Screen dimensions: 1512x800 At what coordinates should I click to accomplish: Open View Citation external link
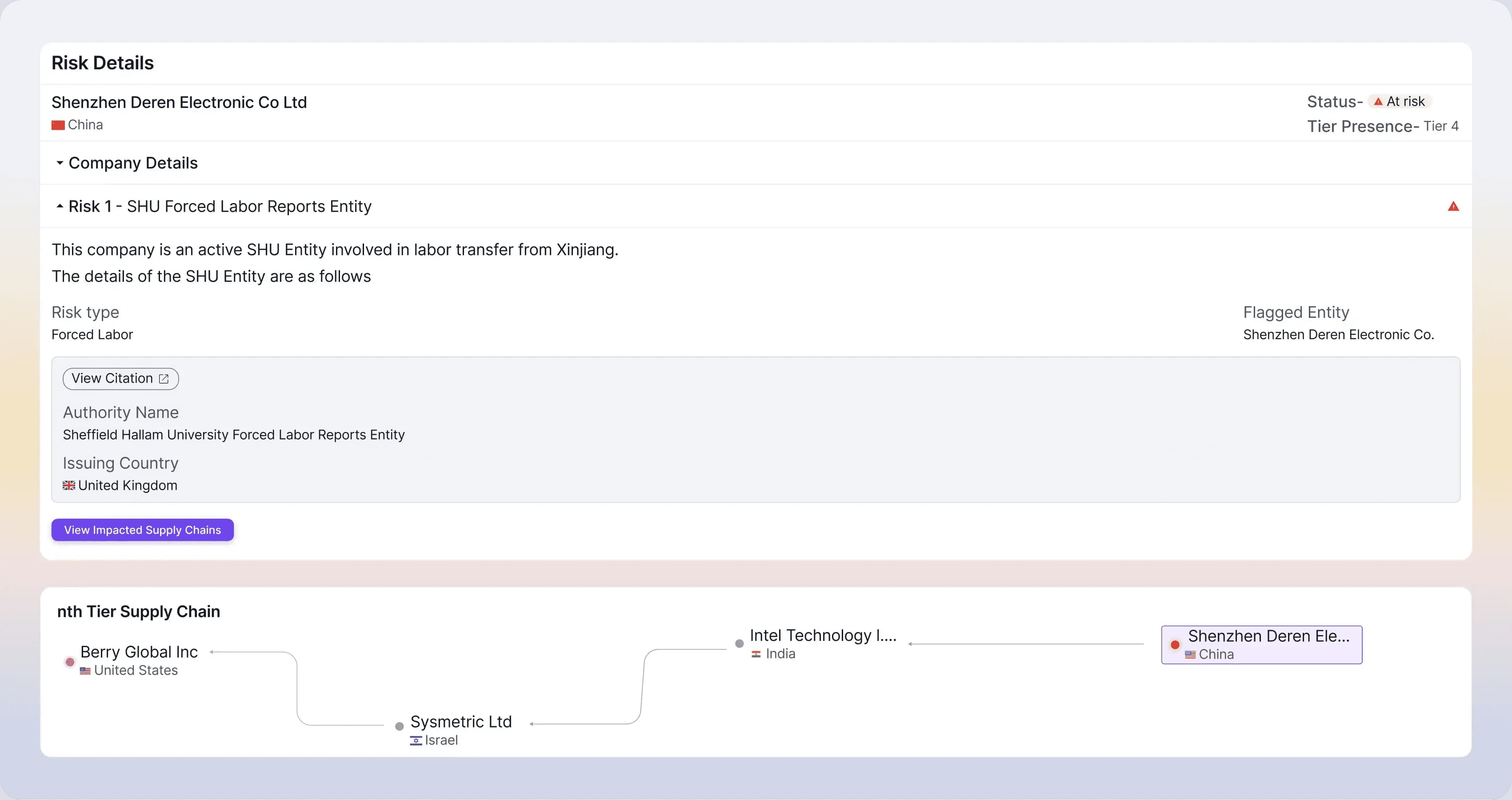coord(120,379)
